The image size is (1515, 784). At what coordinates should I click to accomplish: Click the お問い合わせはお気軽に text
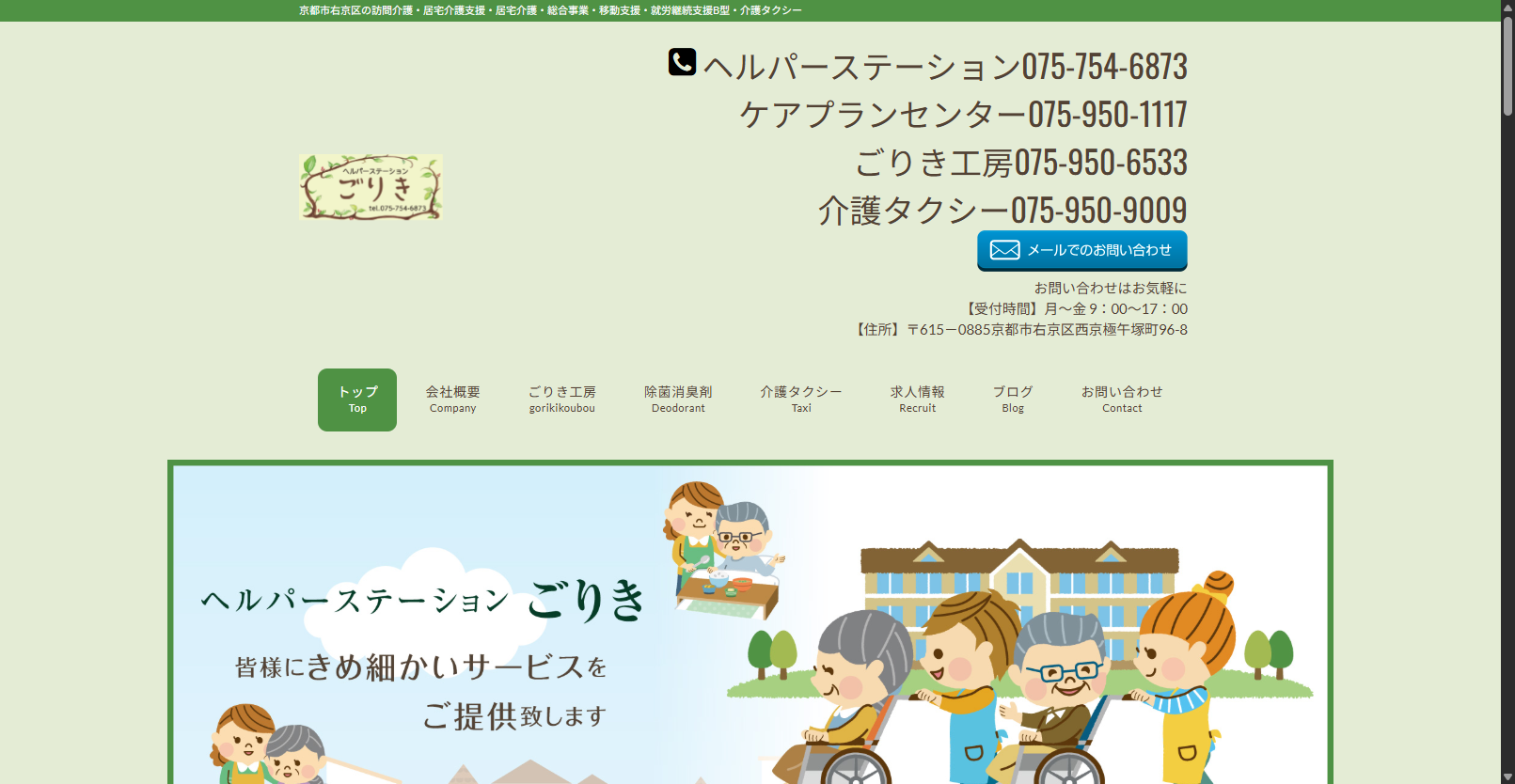click(x=1111, y=288)
